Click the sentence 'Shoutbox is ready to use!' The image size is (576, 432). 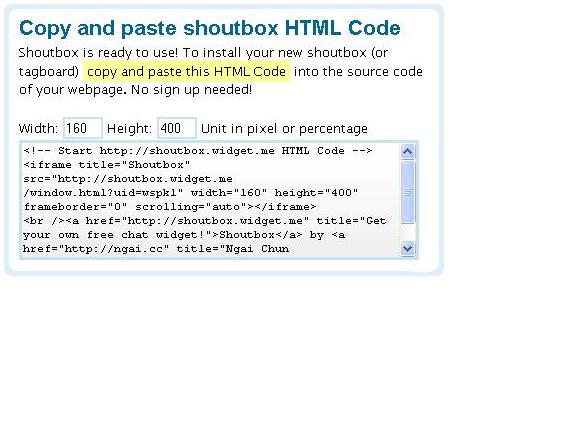98,53
